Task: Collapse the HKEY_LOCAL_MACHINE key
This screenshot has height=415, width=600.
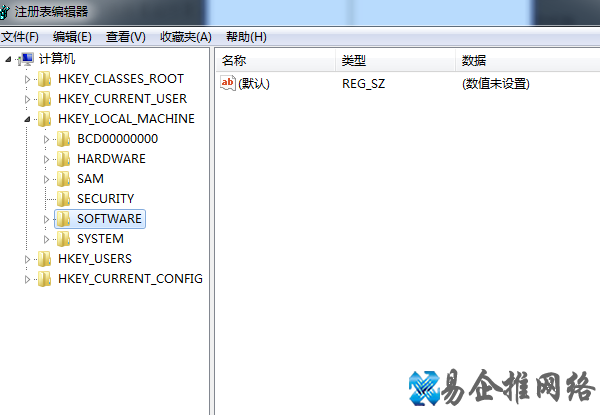Action: pos(28,119)
